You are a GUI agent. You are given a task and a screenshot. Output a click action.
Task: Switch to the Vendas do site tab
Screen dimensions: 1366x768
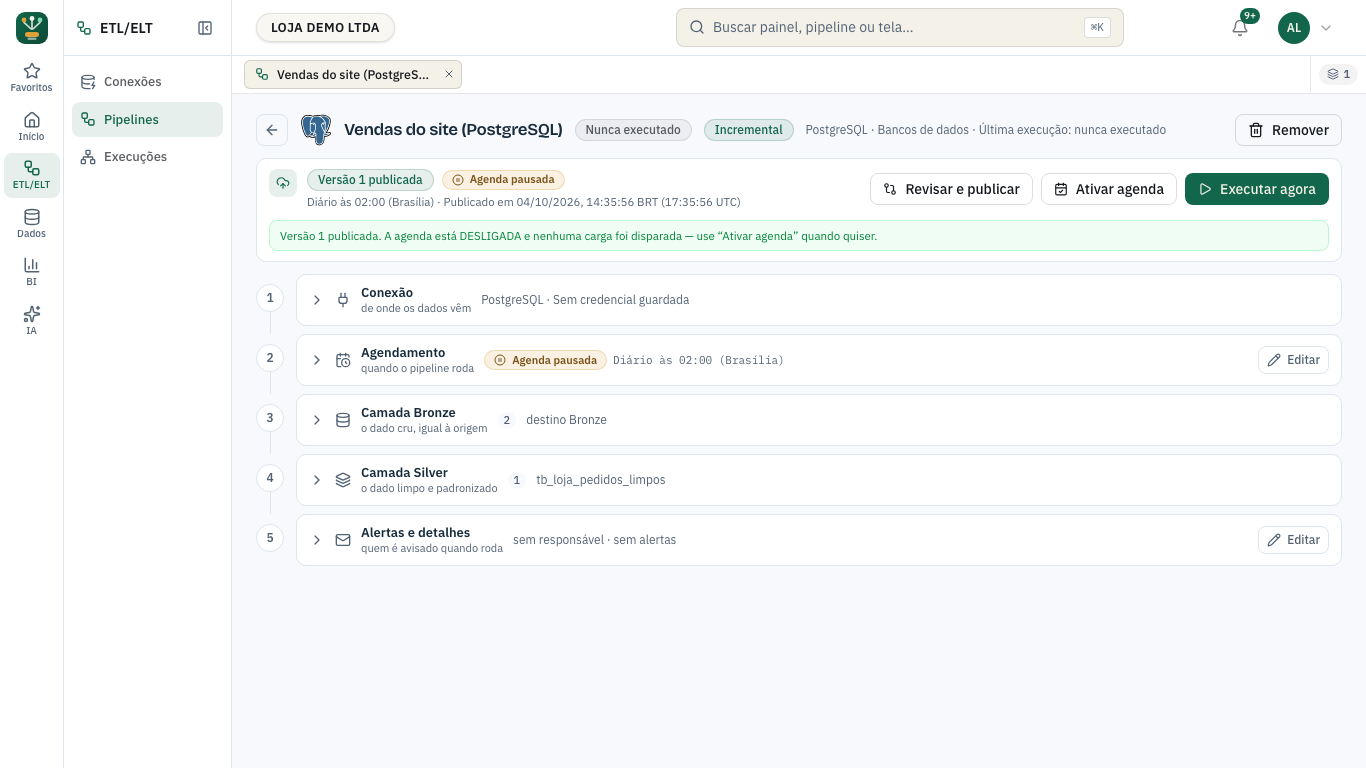pos(353,74)
